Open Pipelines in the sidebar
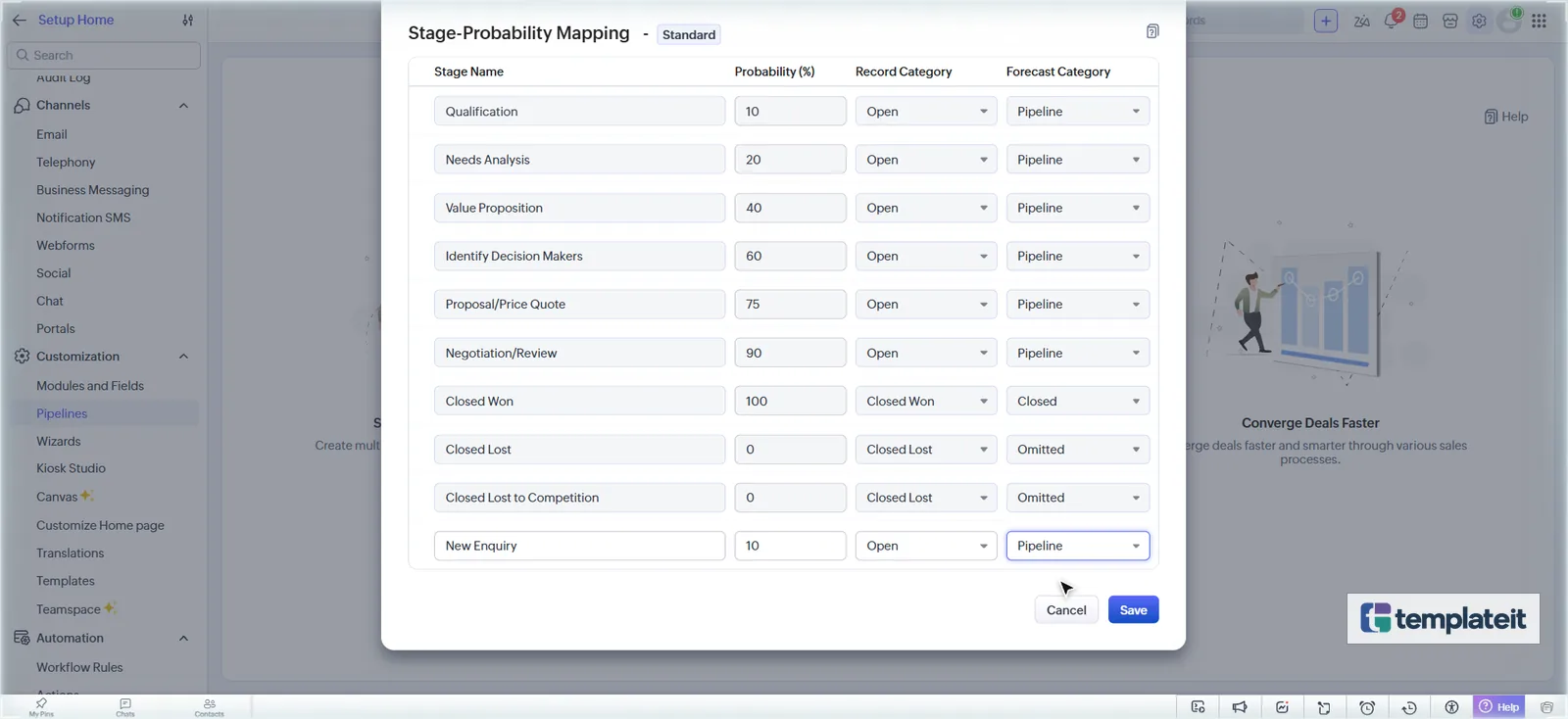Viewport: 1568px width, 719px height. tap(62, 413)
